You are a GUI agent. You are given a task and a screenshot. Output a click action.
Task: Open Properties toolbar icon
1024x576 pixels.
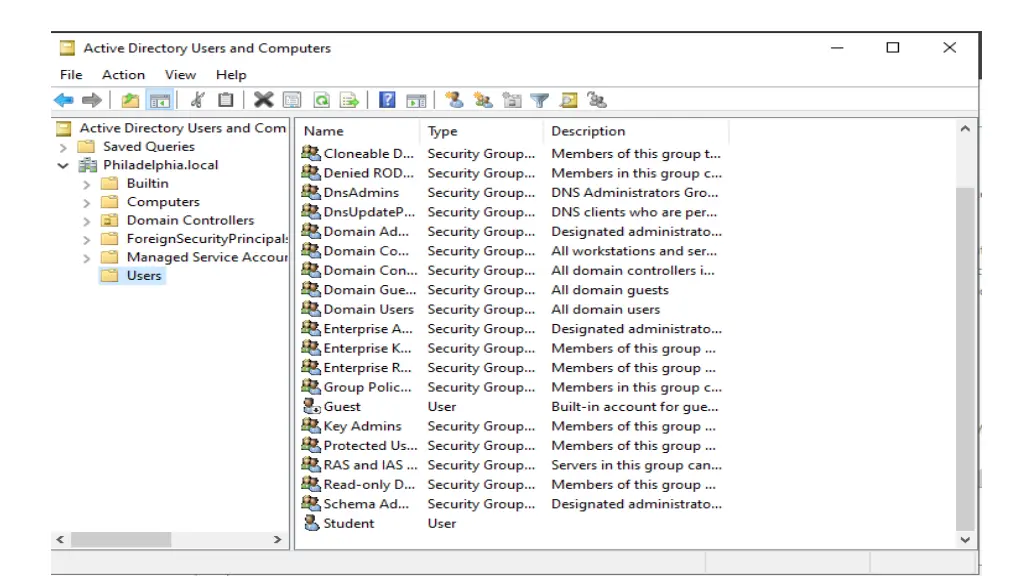point(292,100)
